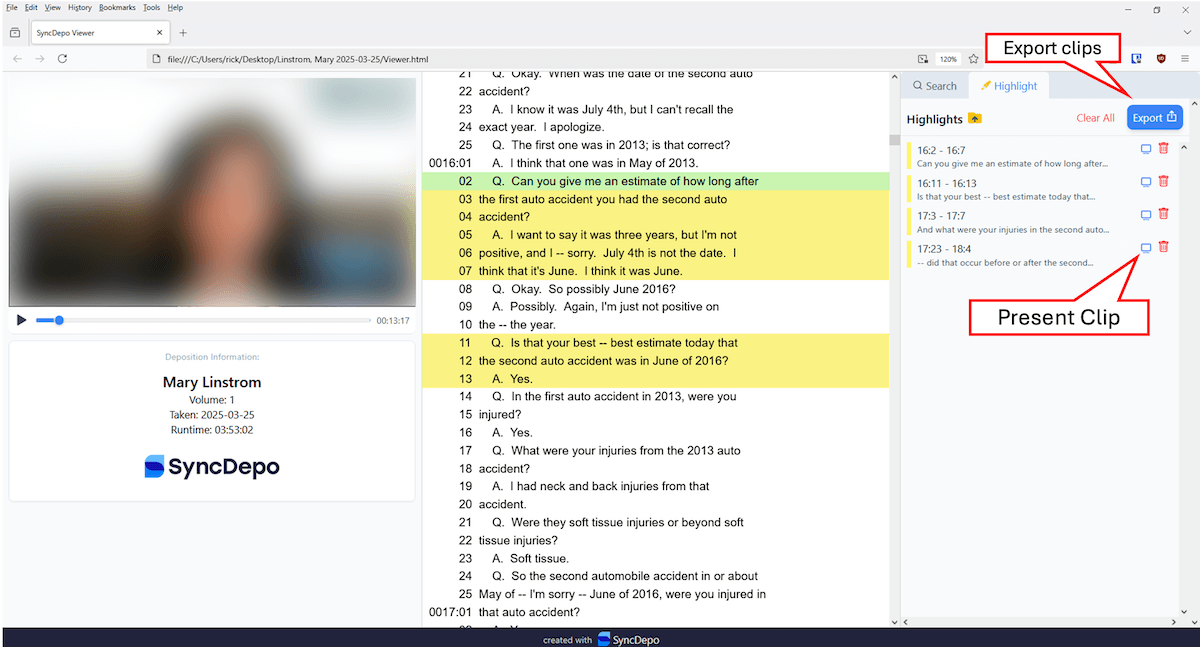Present the 17:3 - 17:7 clip
The width and height of the screenshot is (1200, 647).
pos(1146,215)
